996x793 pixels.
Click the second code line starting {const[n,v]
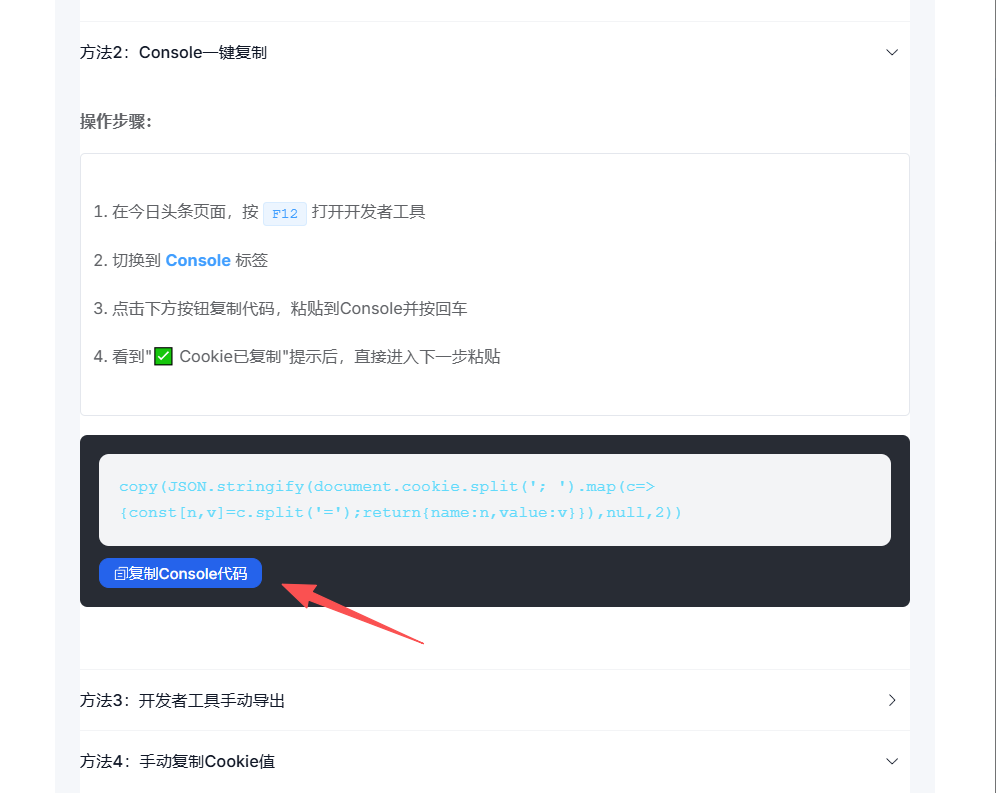click(400, 513)
